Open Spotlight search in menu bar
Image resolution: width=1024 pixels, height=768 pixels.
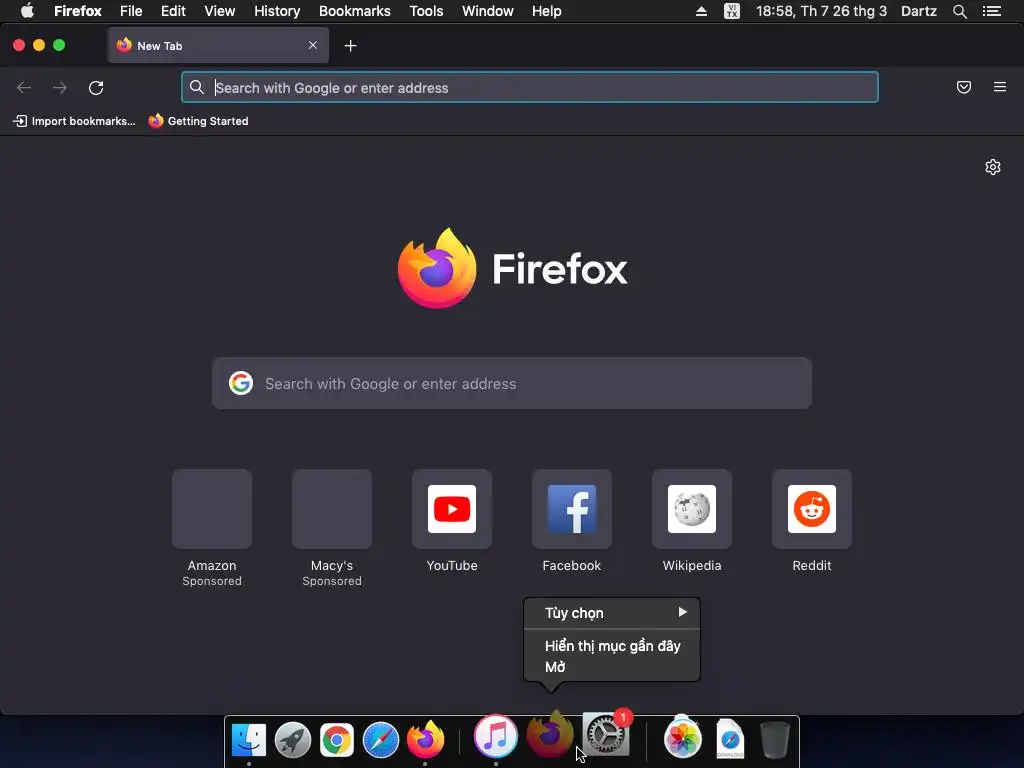(960, 11)
